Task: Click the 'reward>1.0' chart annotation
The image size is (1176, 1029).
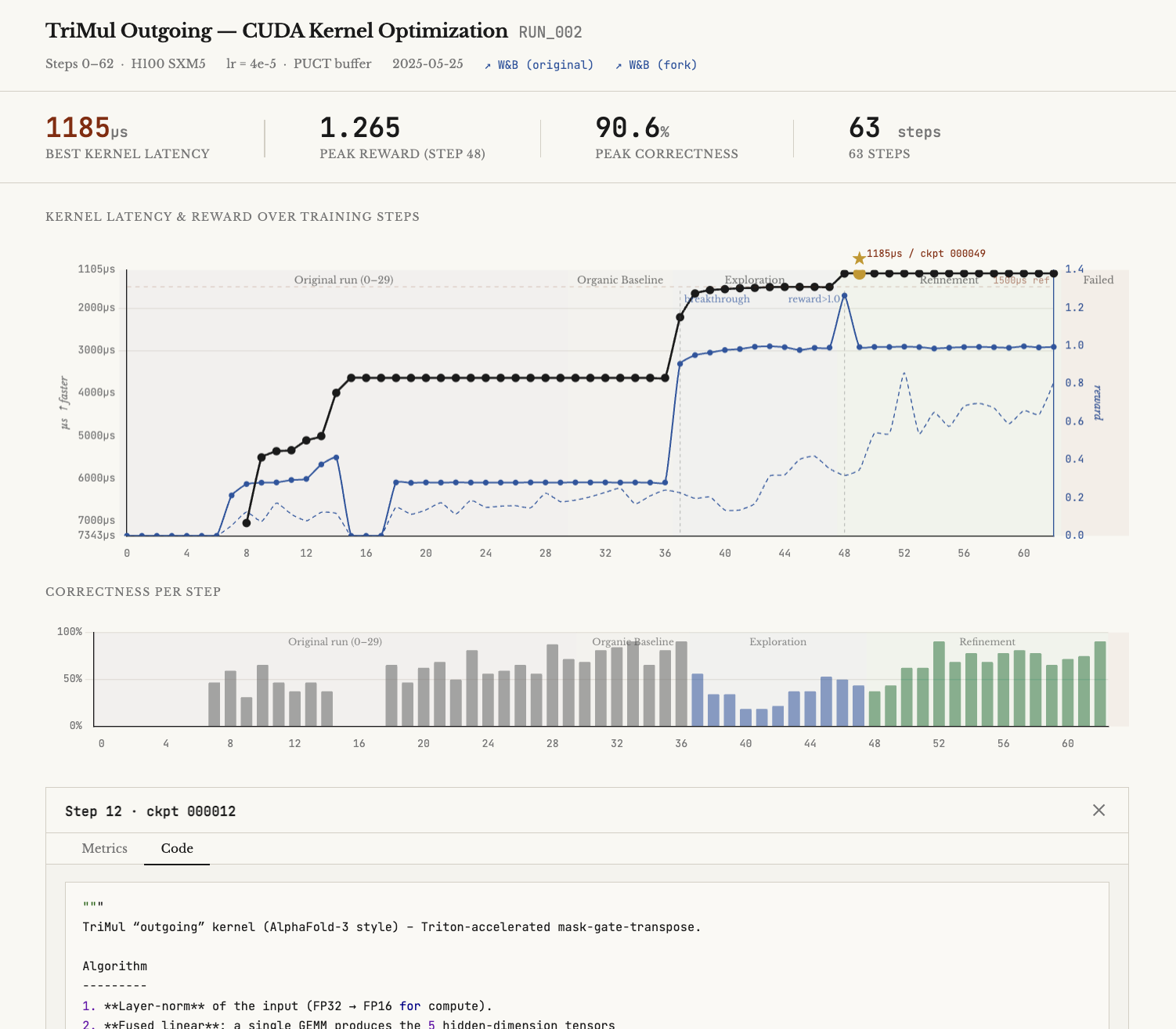Action: tap(813, 299)
